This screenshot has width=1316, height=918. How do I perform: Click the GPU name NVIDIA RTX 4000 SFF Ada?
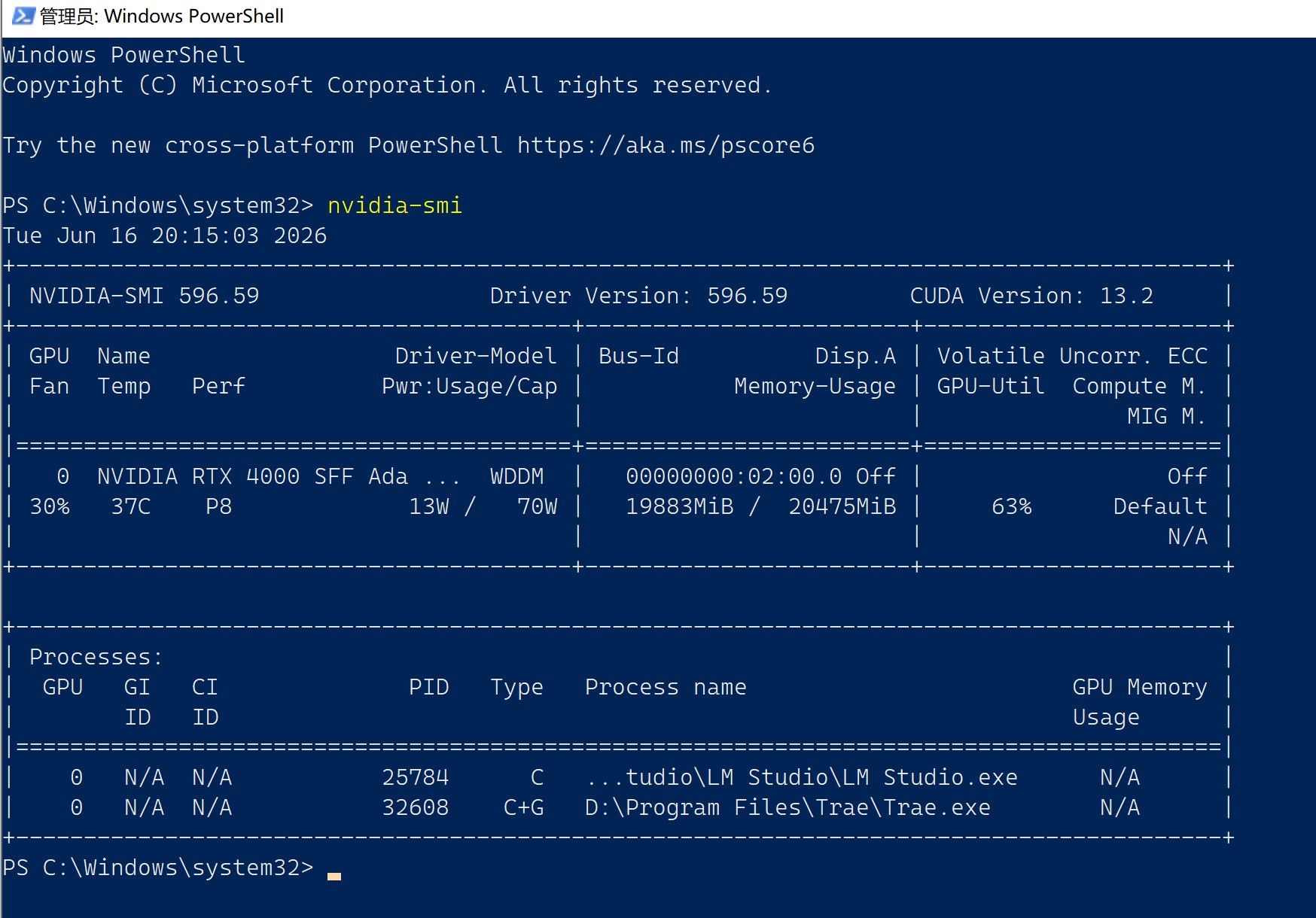tap(252, 476)
